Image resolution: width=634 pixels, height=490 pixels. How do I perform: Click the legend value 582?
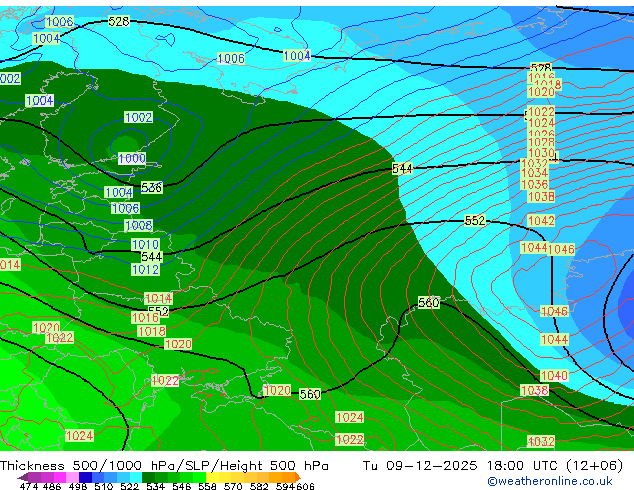(x=259, y=486)
